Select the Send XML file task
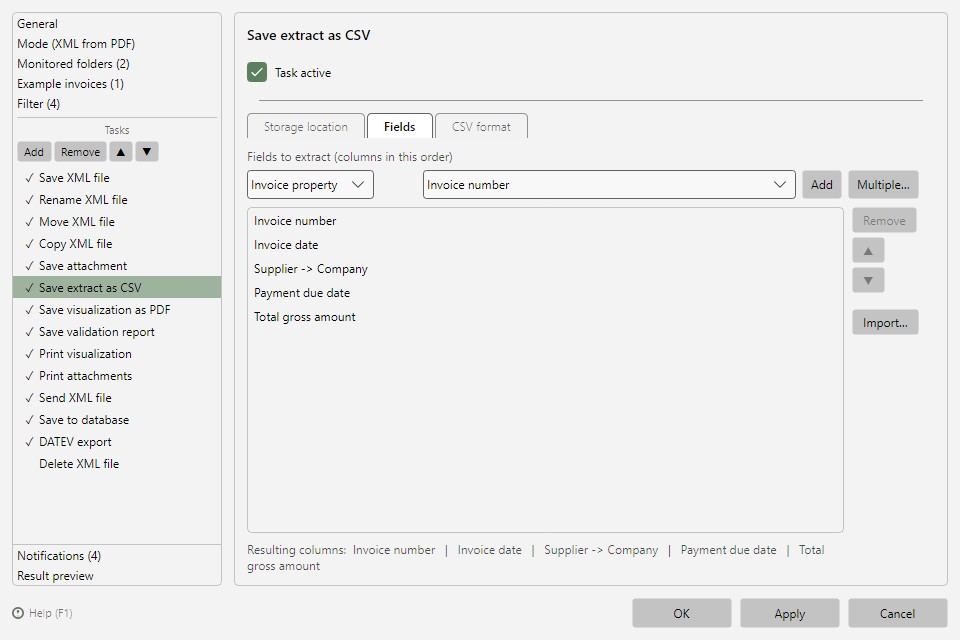 click(117, 398)
